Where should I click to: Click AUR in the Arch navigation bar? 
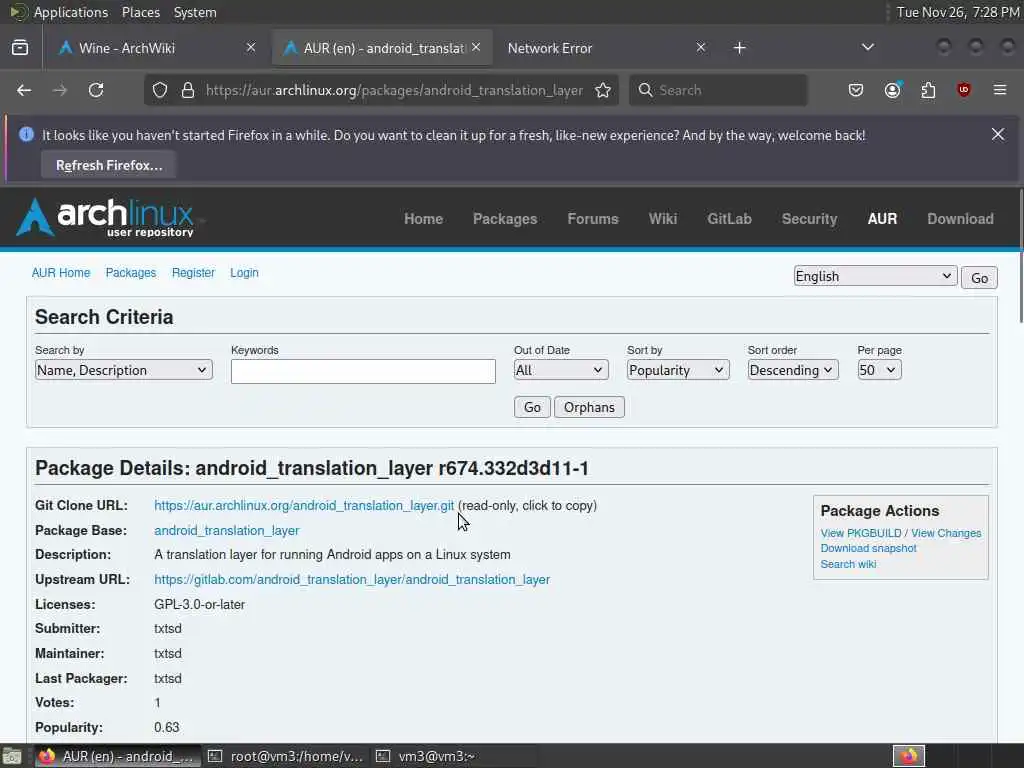click(x=882, y=219)
